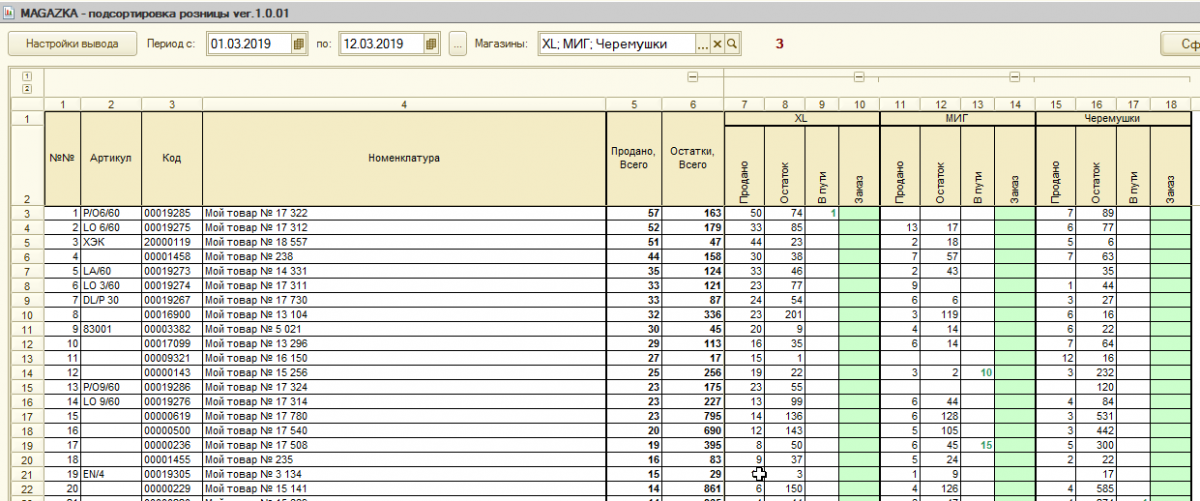Select XL stock cell 201
Viewport: 1200px width, 501px height.
pos(785,313)
